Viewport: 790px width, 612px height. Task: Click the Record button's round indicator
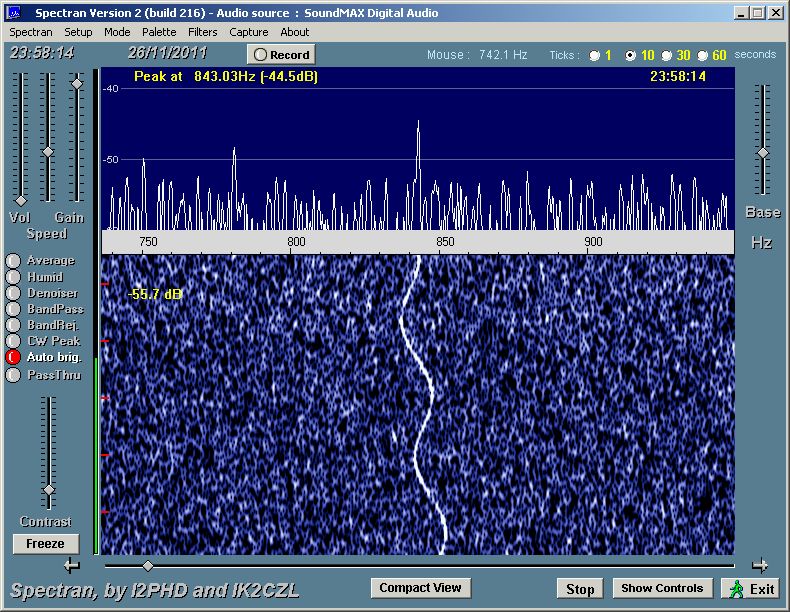260,55
